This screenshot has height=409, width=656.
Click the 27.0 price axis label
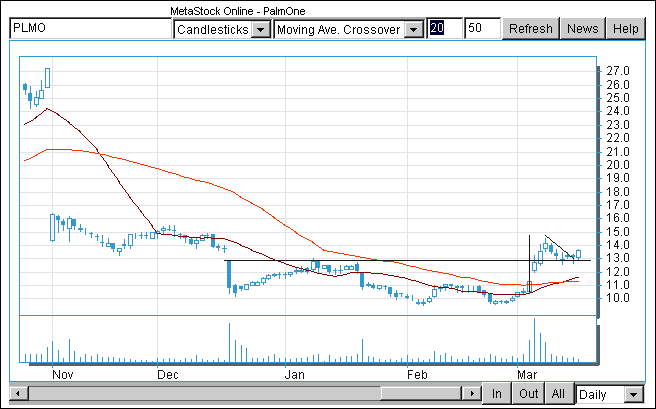coord(618,71)
